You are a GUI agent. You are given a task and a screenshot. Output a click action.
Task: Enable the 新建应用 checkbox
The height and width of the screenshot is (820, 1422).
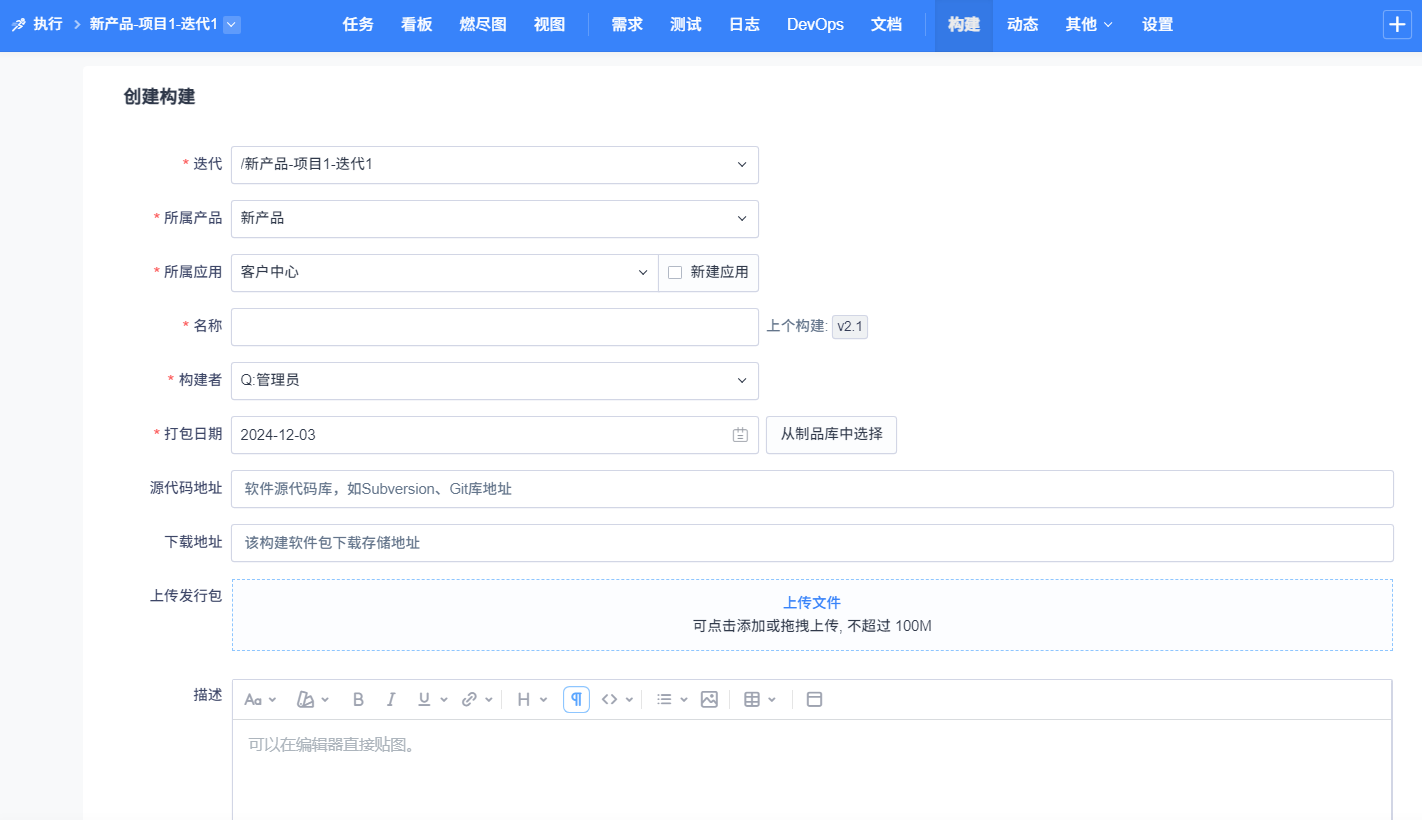[x=675, y=272]
